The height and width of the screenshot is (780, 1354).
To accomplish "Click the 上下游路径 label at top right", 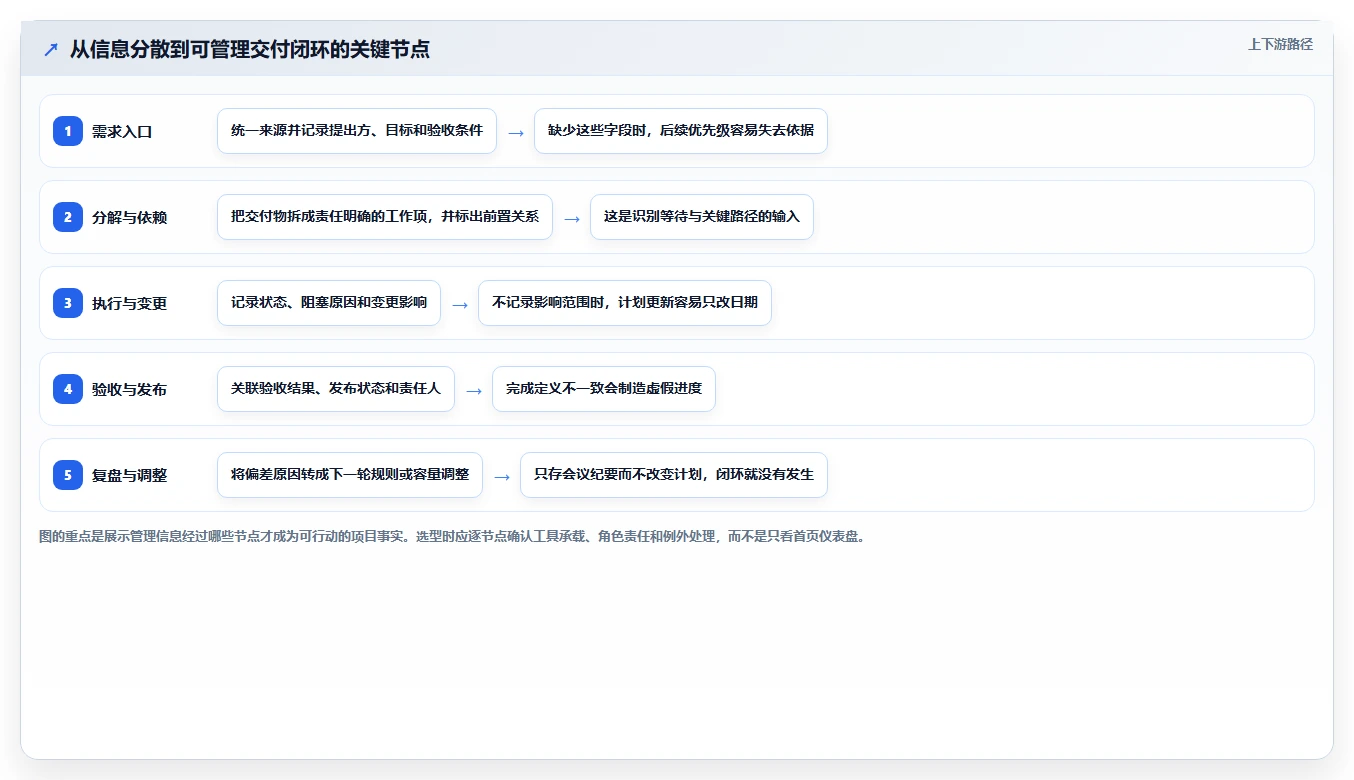I will point(1280,44).
